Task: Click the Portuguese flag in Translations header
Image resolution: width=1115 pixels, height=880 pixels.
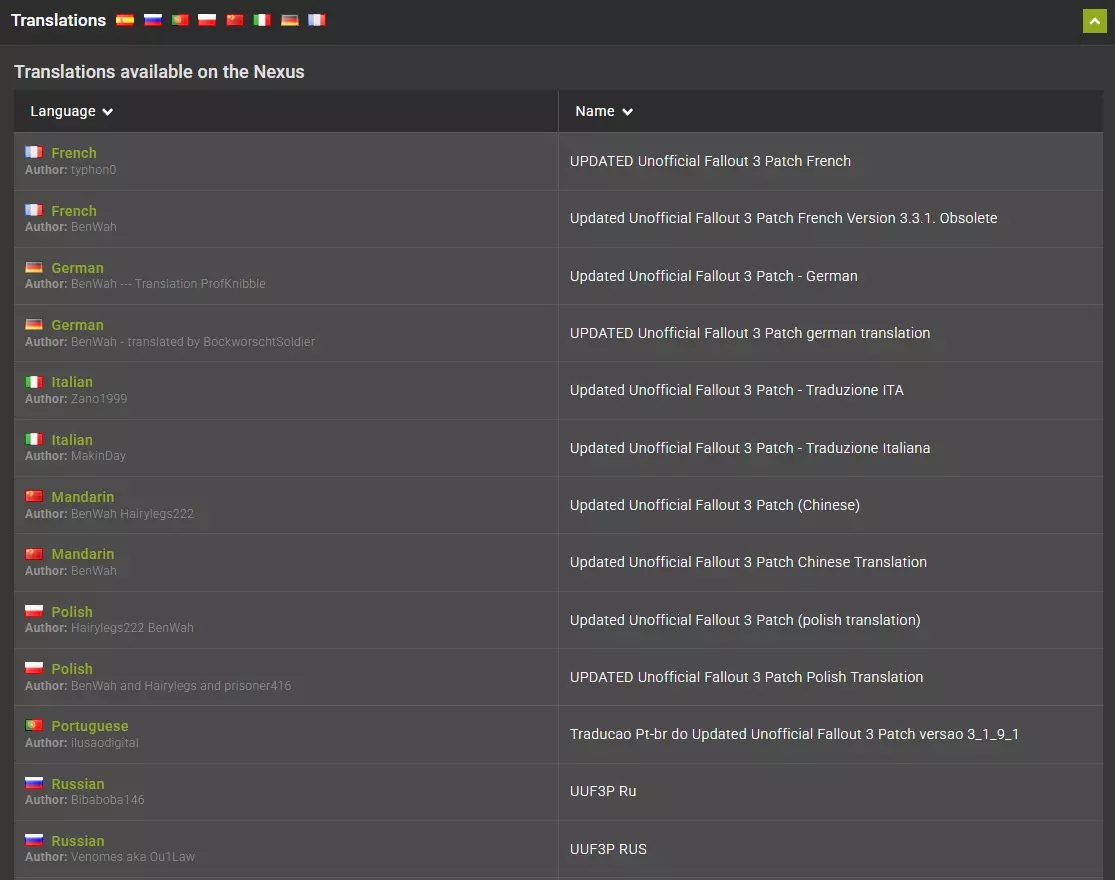Action: click(x=180, y=20)
